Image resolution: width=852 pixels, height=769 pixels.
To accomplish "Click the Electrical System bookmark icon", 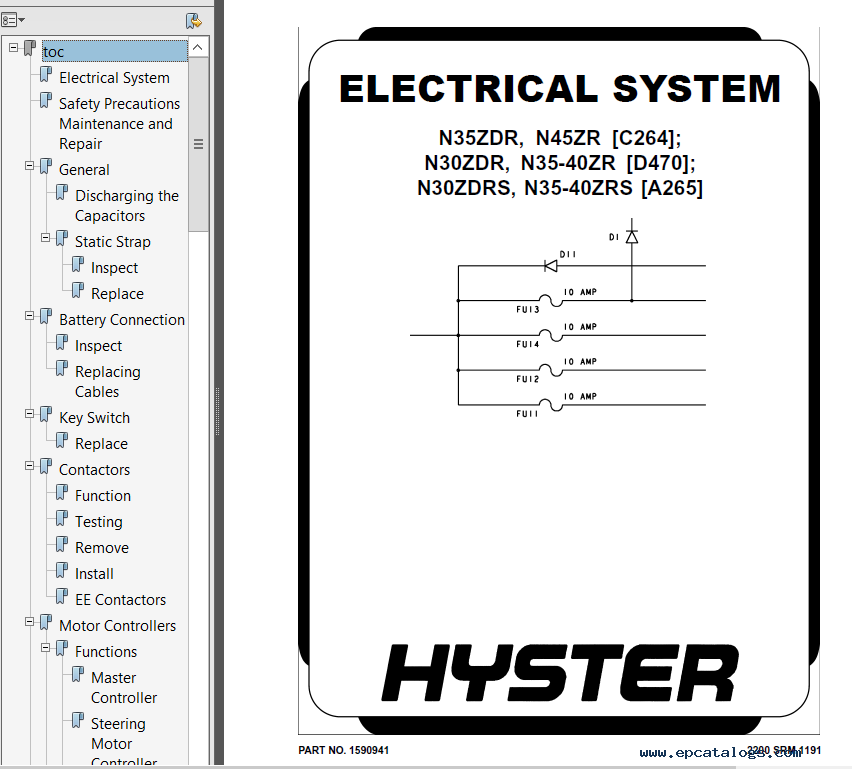I will (46, 74).
